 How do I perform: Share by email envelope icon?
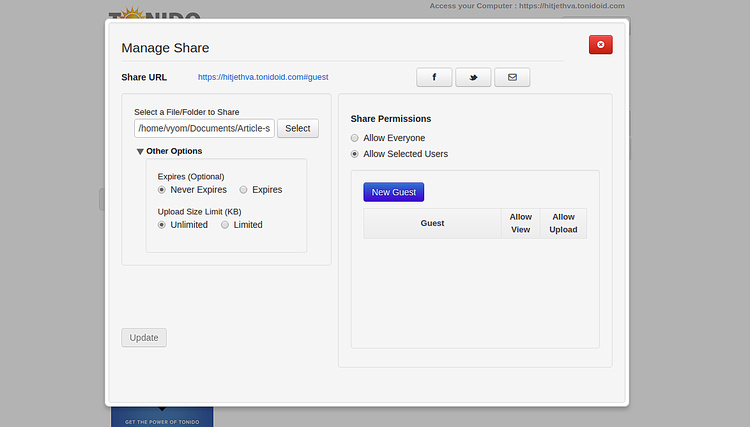tap(512, 77)
